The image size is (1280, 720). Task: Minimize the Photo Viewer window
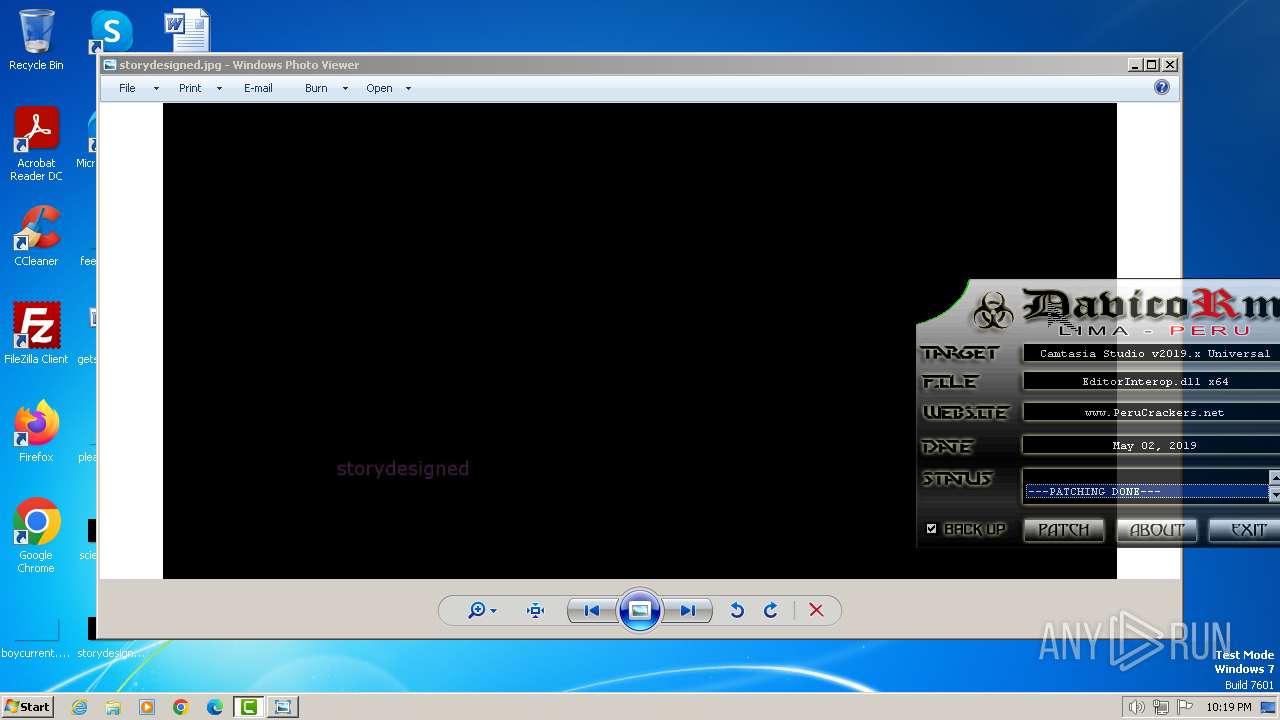(1135, 64)
